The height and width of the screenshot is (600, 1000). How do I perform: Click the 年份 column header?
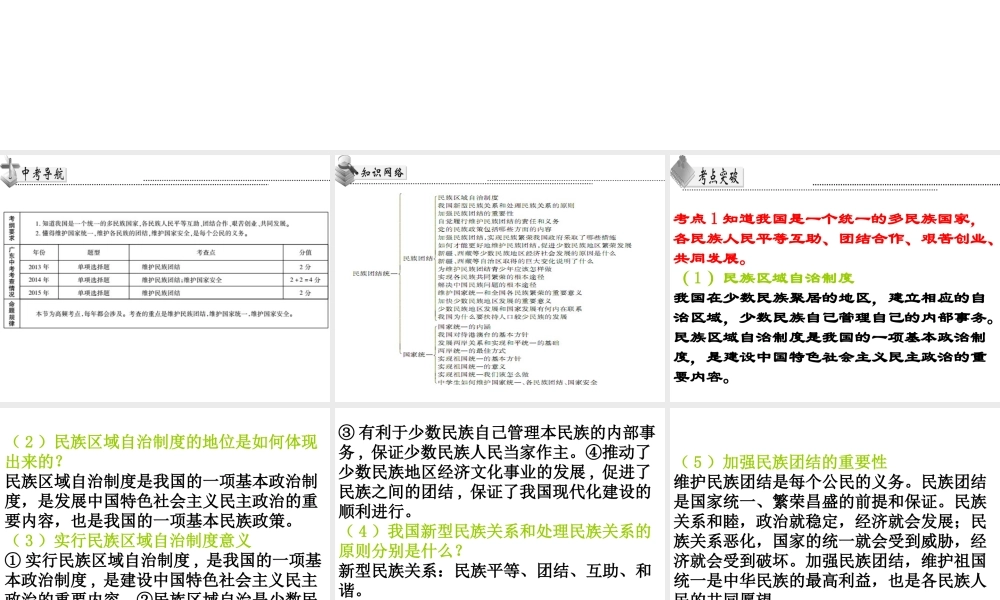[x=39, y=252]
